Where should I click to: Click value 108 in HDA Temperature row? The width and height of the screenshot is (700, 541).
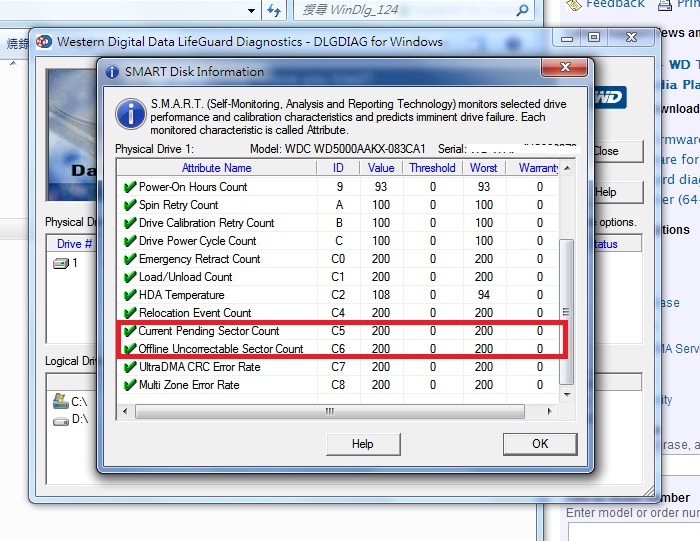coord(381,295)
